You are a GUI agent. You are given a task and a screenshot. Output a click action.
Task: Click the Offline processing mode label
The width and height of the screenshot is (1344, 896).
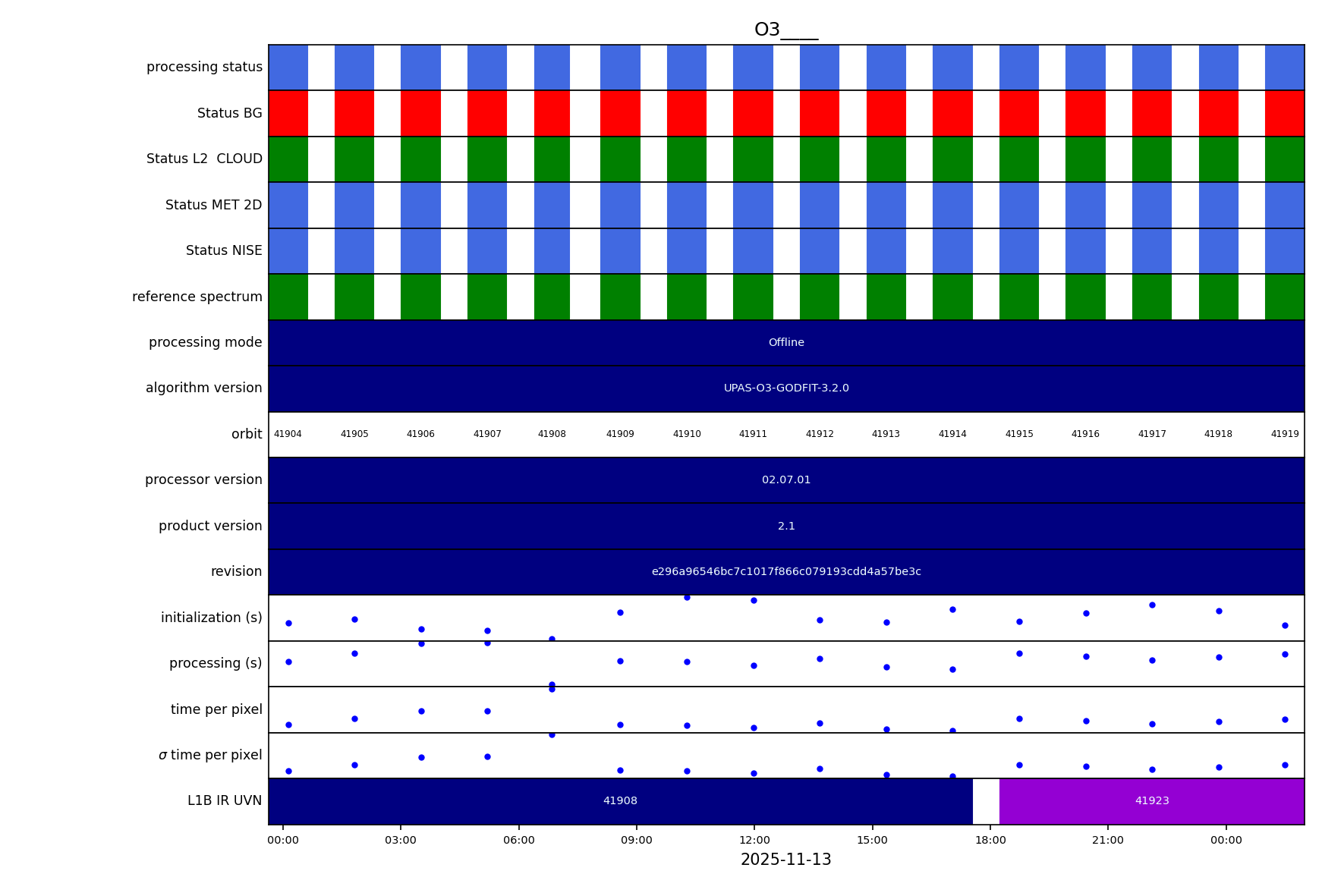point(785,343)
